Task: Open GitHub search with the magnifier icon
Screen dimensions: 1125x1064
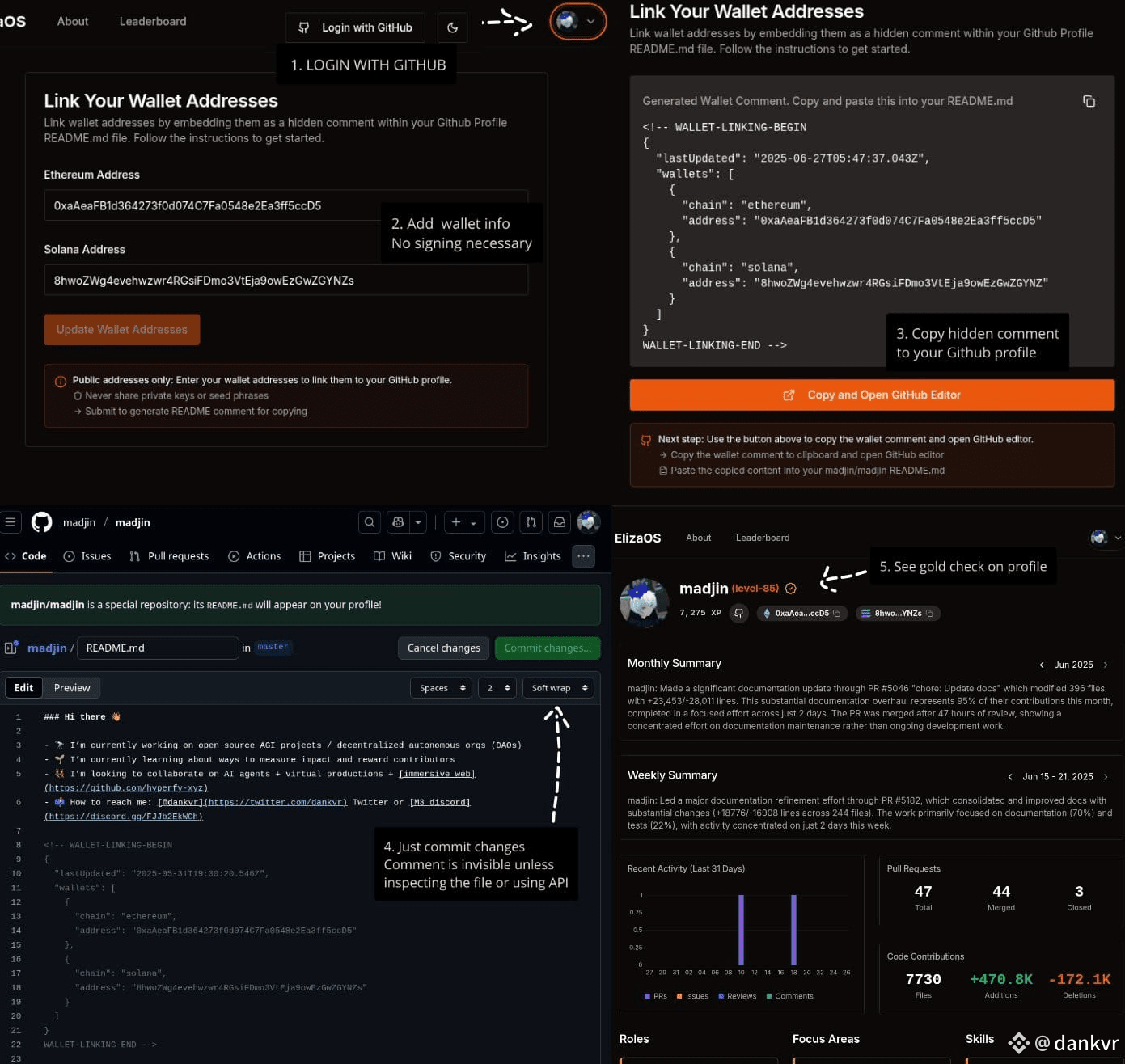Action: [x=370, y=522]
